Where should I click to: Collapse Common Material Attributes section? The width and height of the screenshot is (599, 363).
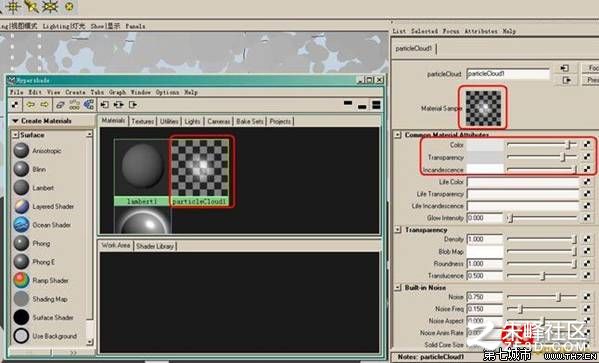coord(398,135)
